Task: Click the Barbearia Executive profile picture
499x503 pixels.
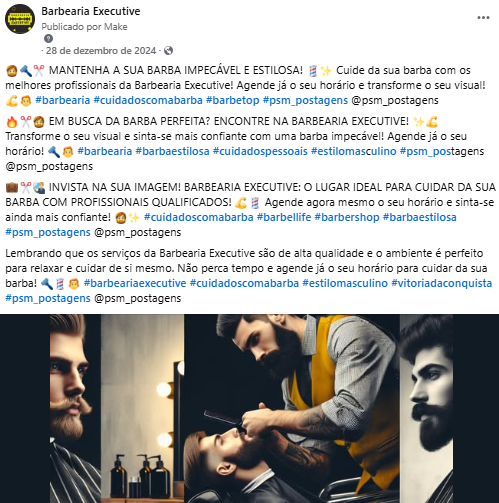Action: pos(20,19)
